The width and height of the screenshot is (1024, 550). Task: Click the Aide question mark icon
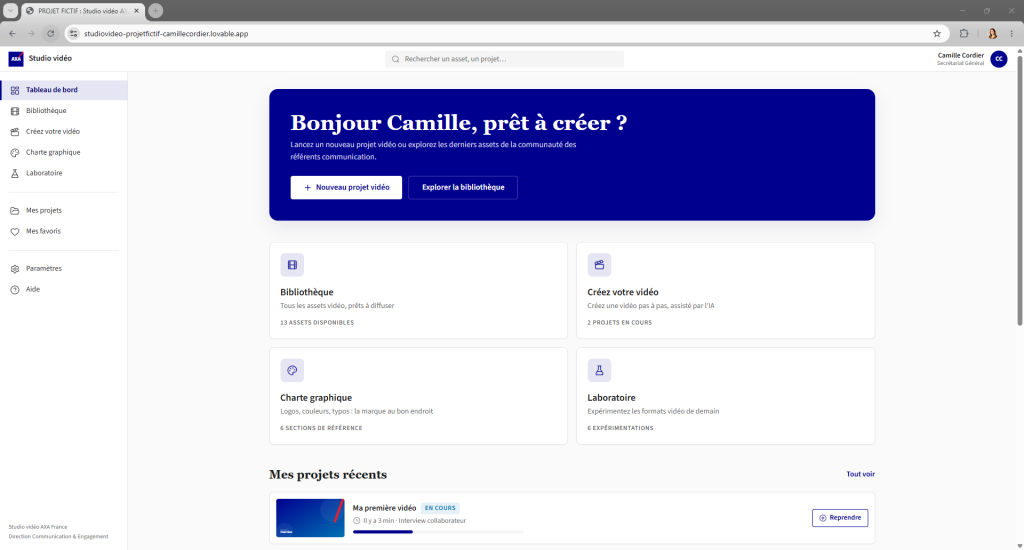[15, 290]
